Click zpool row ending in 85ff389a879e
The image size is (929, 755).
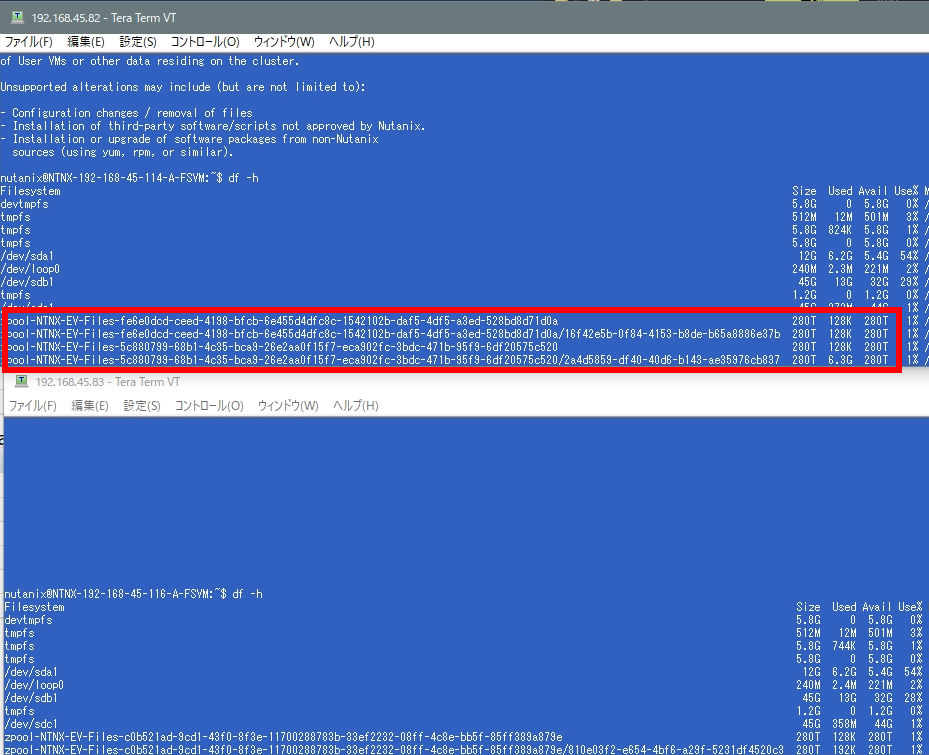click(x=466, y=737)
